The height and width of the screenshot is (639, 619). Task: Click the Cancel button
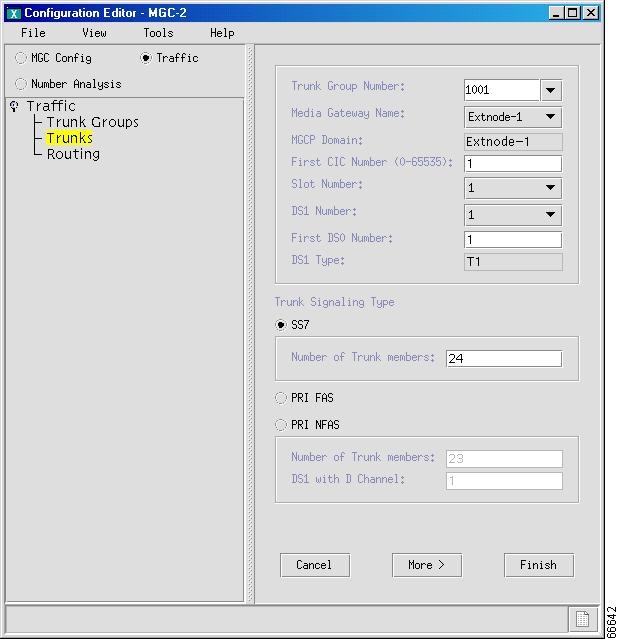[315, 565]
